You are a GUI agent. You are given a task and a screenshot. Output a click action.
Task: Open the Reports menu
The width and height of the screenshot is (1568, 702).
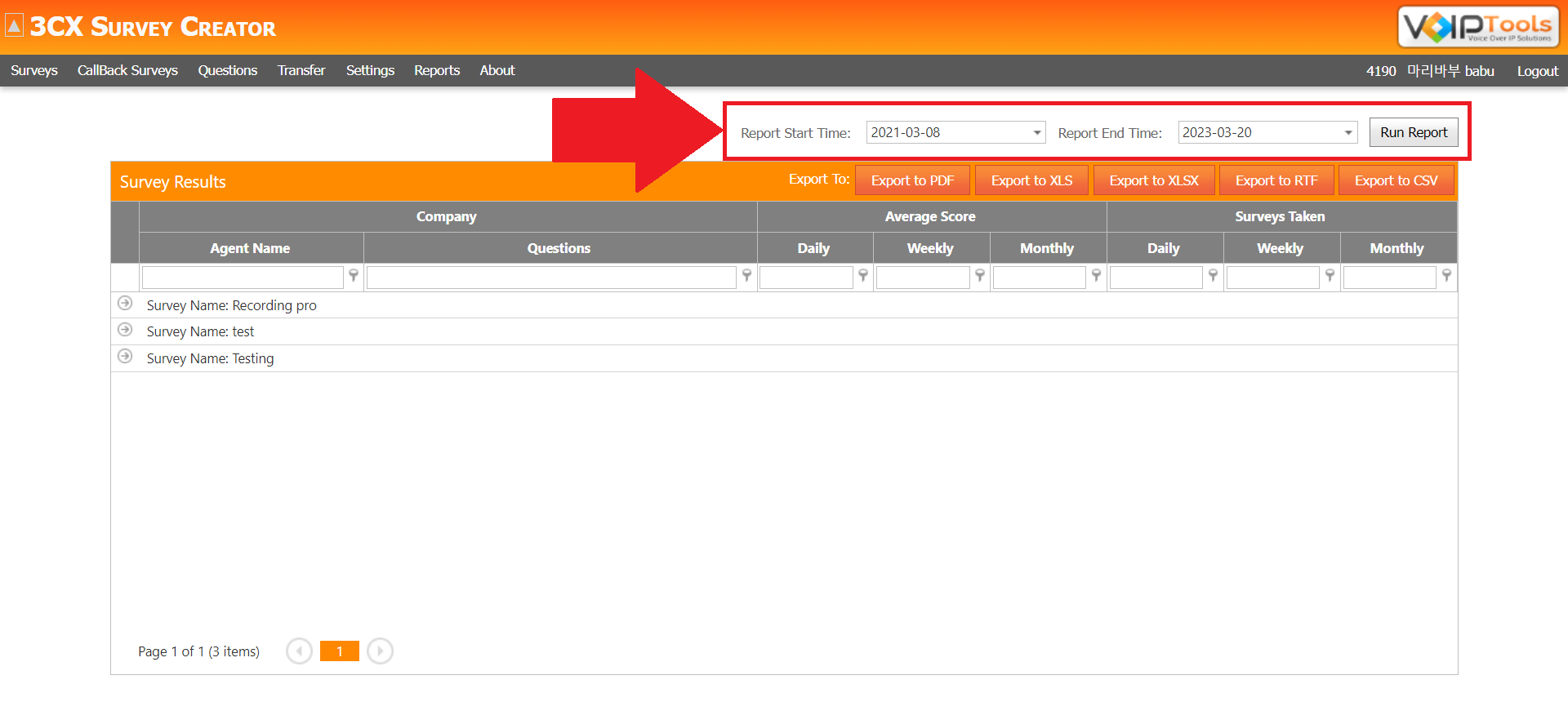[437, 70]
